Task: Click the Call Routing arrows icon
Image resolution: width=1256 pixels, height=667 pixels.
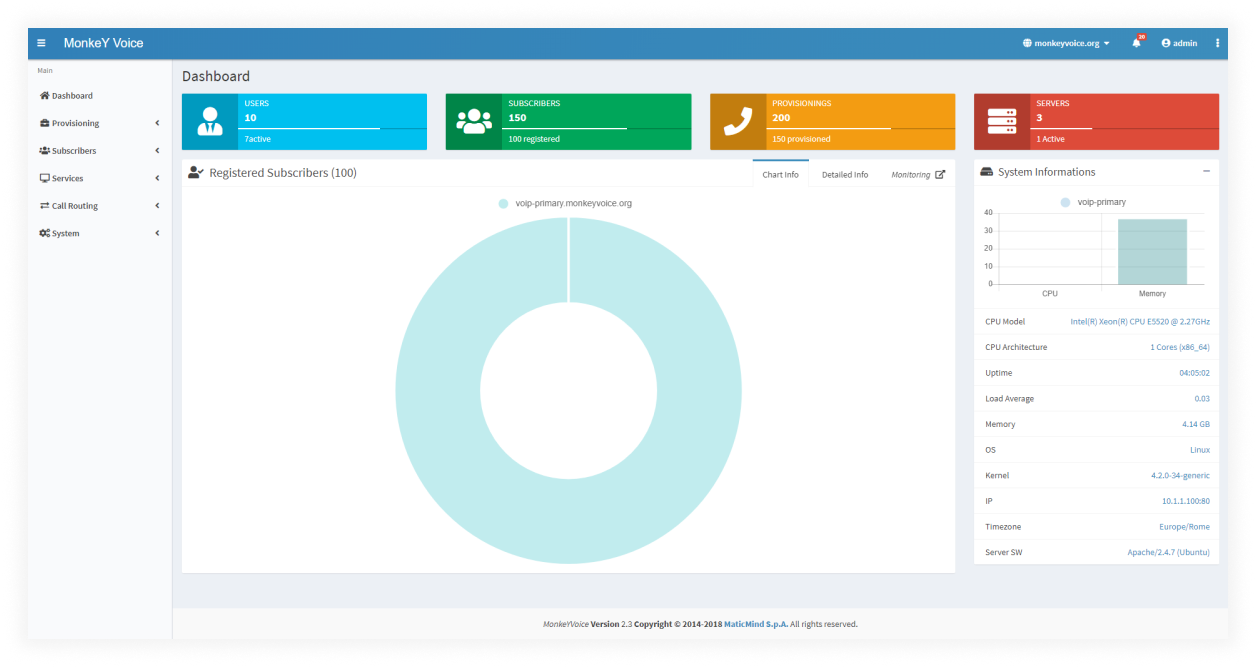Action: 44,206
